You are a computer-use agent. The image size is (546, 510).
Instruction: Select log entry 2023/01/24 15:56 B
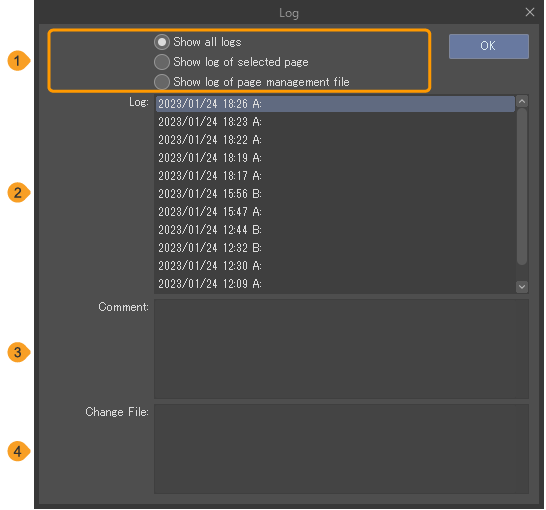(335, 194)
